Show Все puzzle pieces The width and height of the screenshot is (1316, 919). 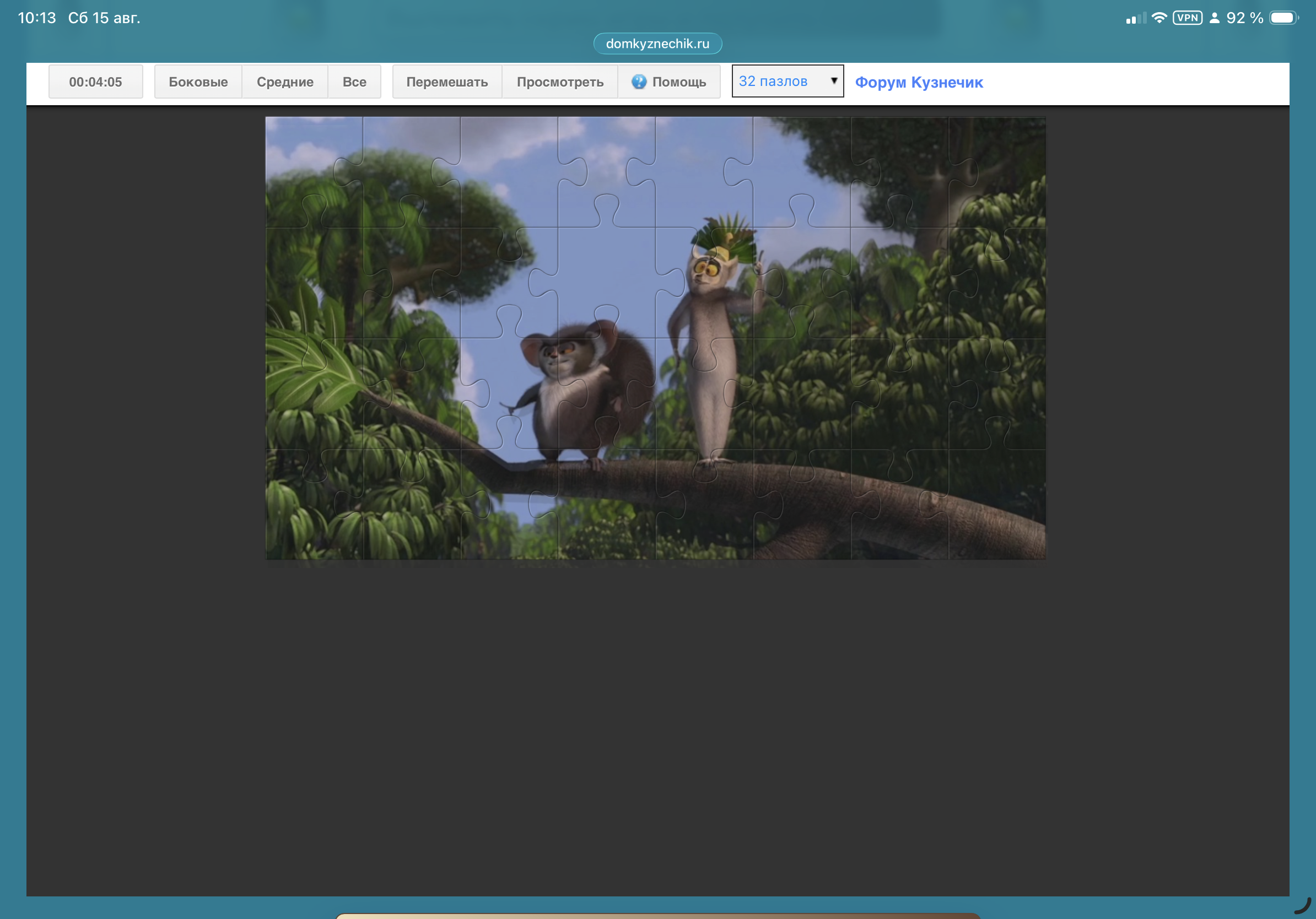pos(354,82)
